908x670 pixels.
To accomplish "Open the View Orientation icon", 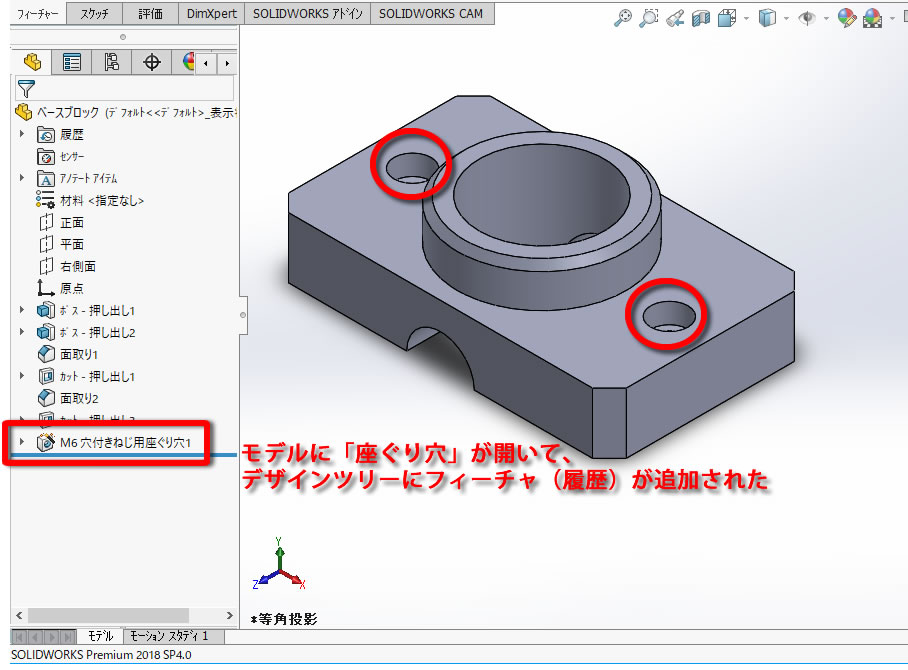I will click(727, 18).
